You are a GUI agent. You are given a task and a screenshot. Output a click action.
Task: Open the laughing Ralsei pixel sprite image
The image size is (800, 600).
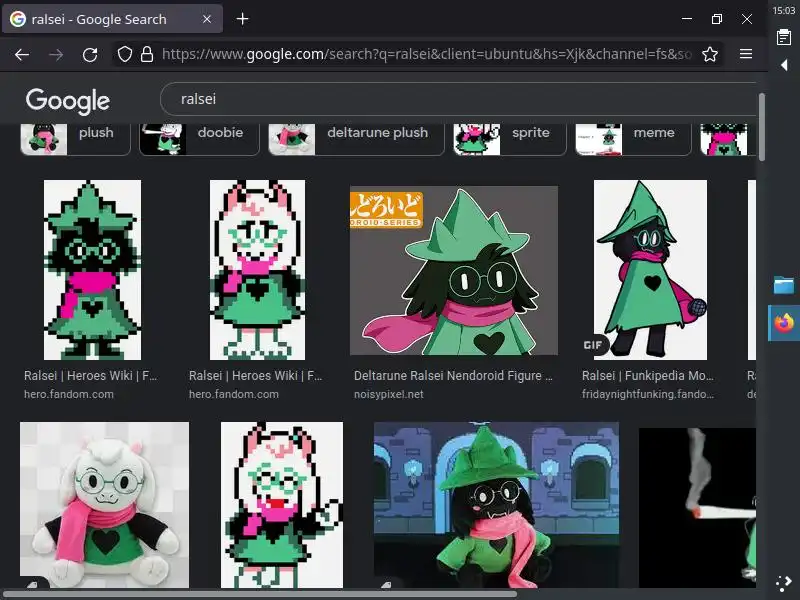[282, 505]
